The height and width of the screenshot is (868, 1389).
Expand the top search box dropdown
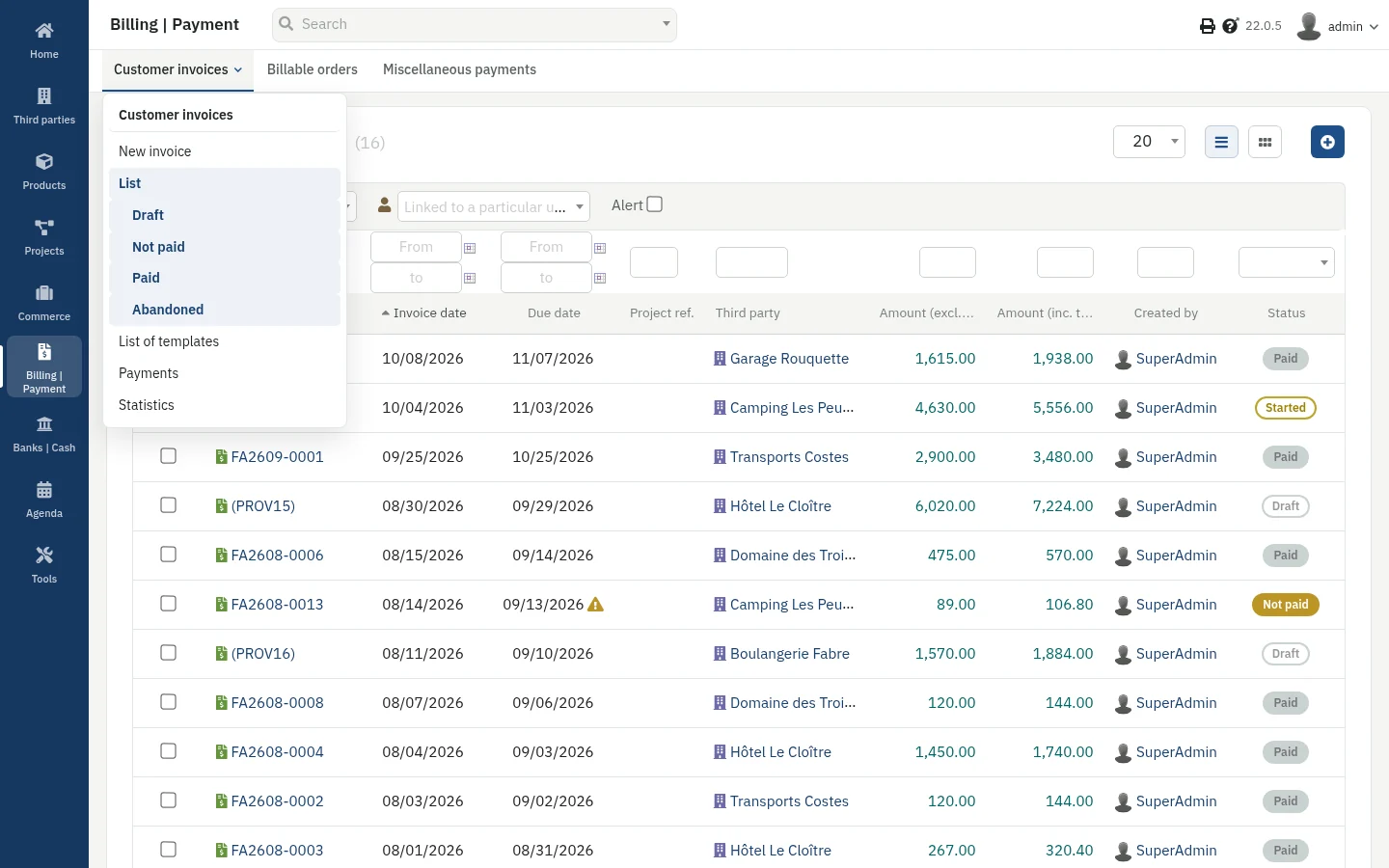click(666, 24)
